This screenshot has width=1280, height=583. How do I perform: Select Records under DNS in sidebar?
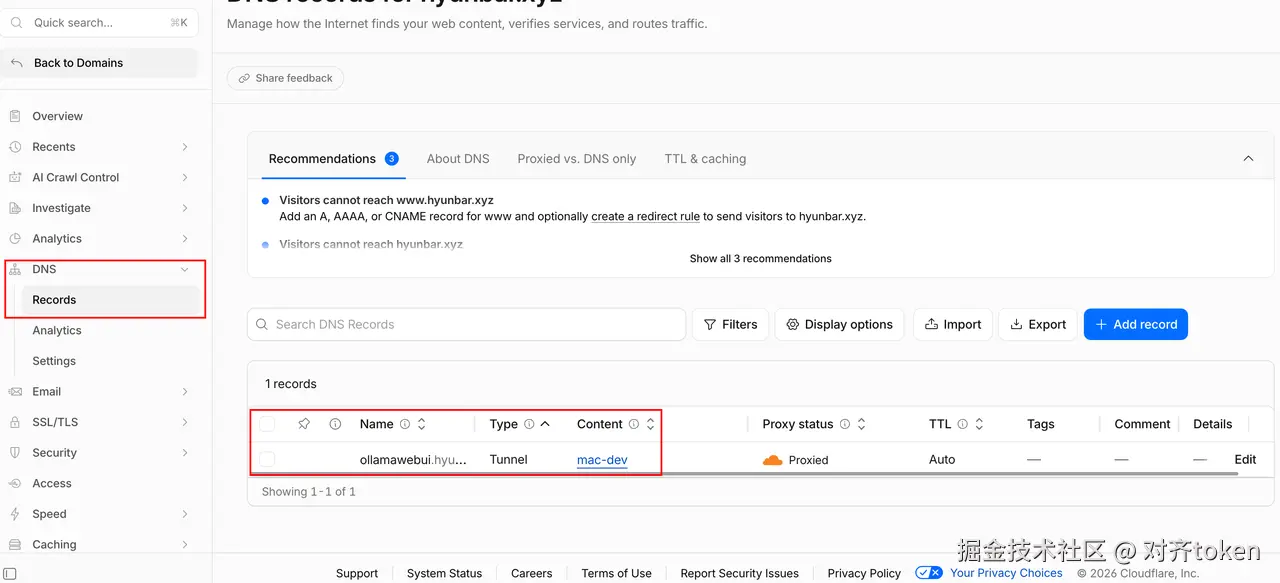click(110, 300)
